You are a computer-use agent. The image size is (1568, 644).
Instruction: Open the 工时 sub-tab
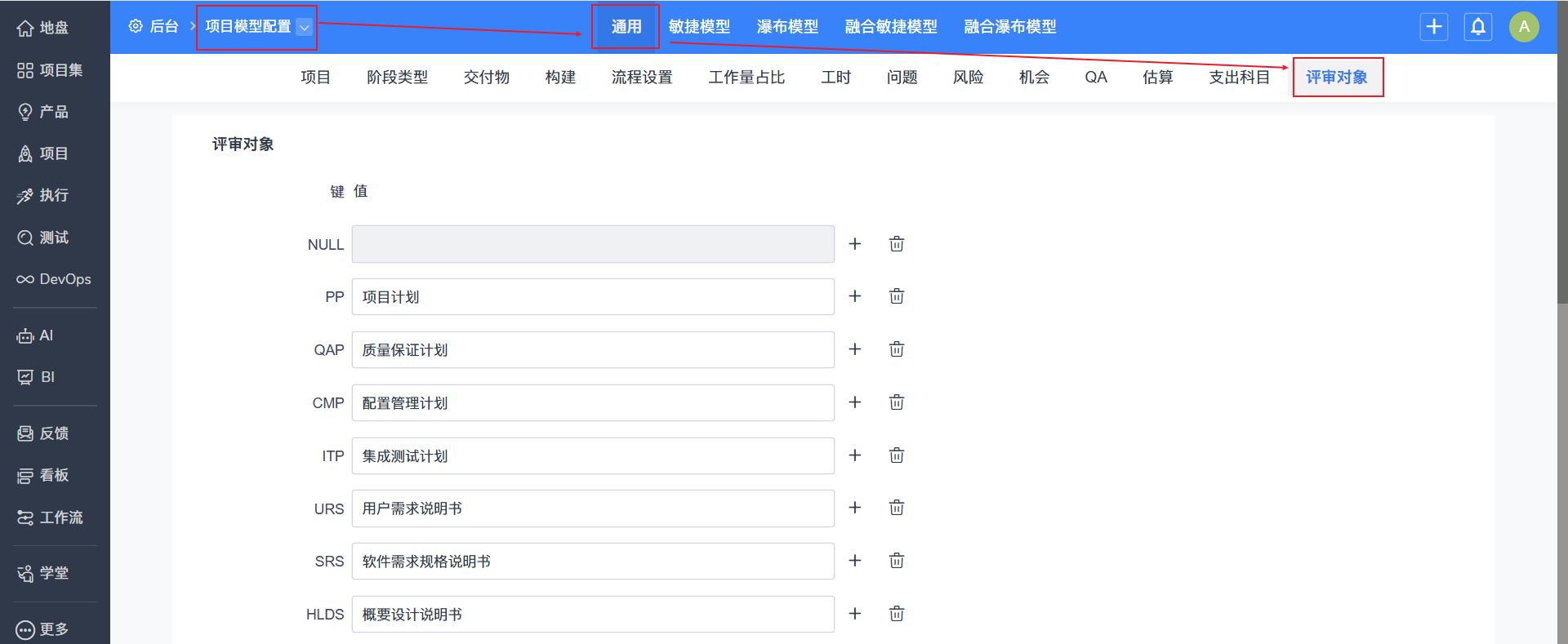point(835,78)
